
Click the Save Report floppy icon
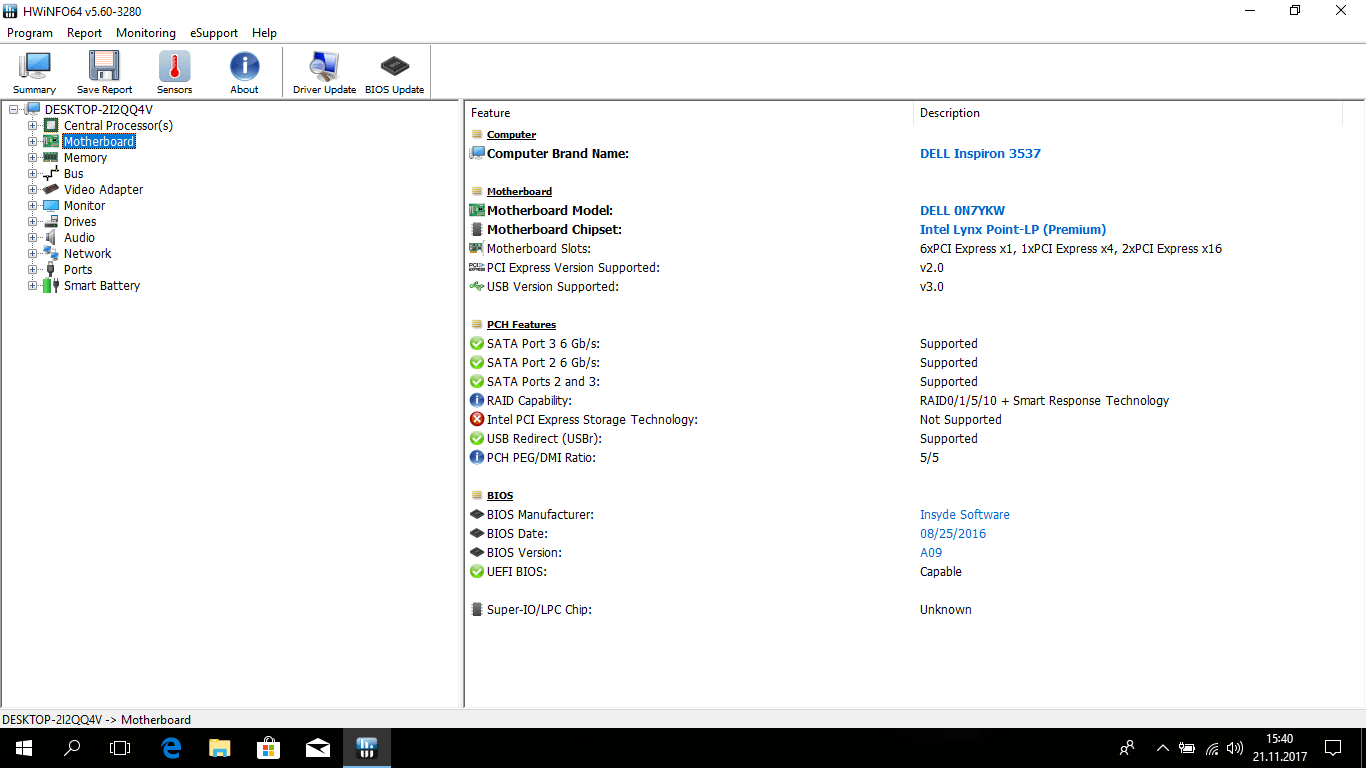click(x=104, y=66)
